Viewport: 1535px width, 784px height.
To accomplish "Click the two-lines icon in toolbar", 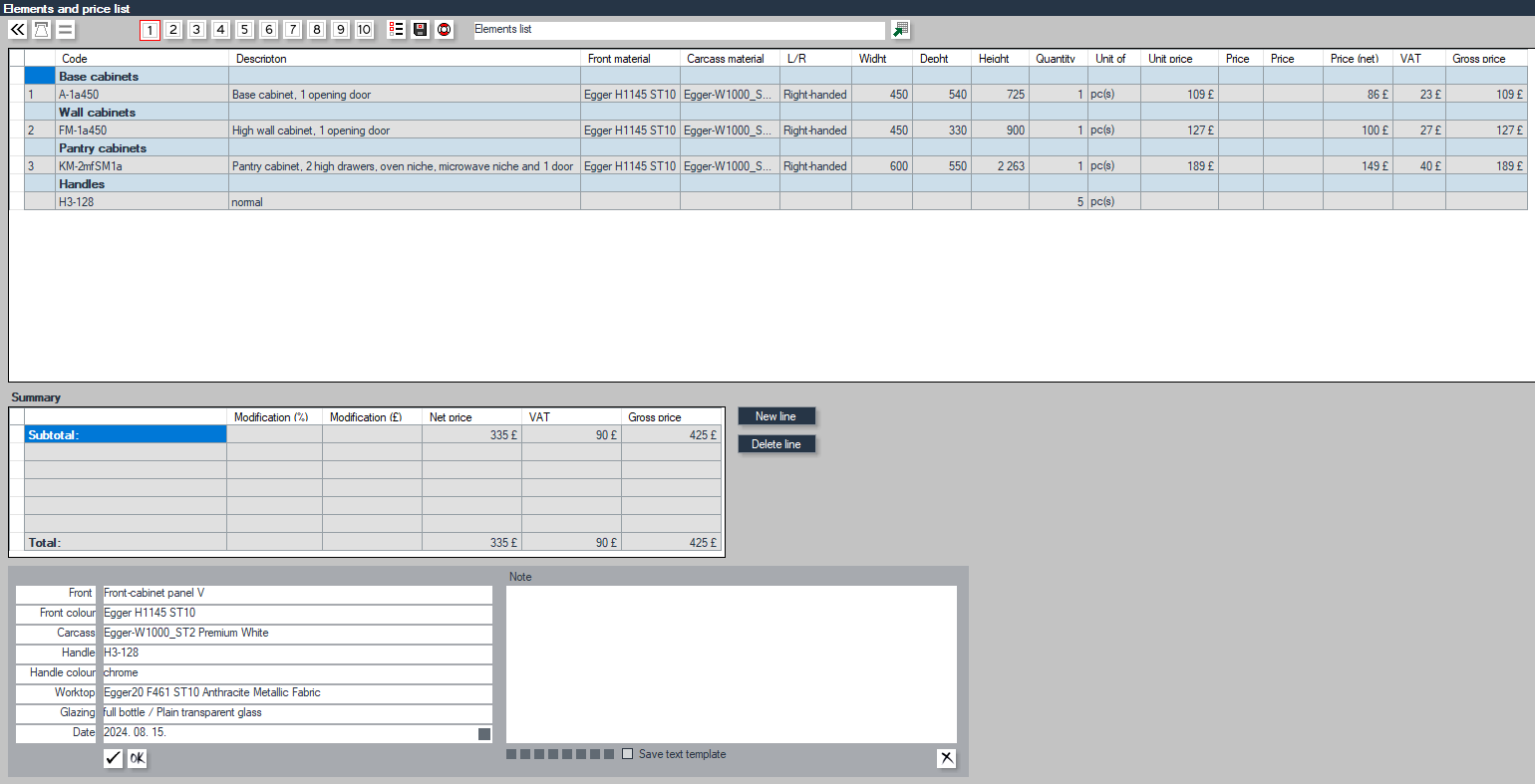I will coord(66,30).
